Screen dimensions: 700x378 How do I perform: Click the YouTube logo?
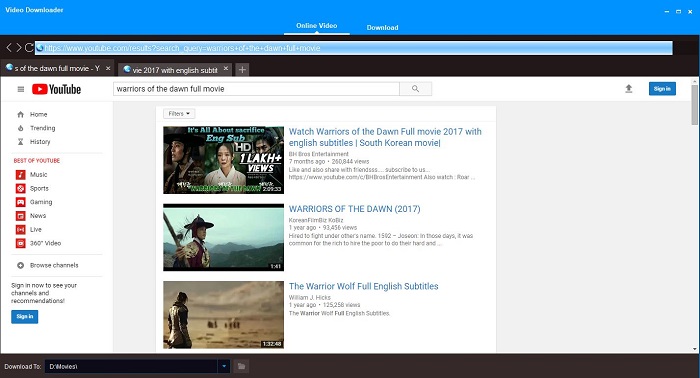(56, 89)
